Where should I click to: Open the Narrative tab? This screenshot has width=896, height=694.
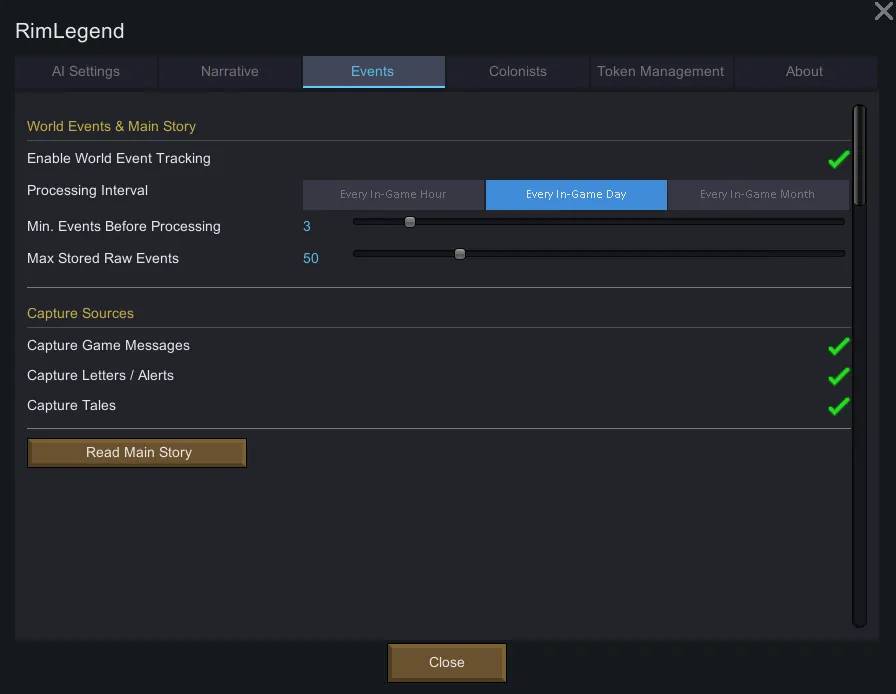[229, 72]
